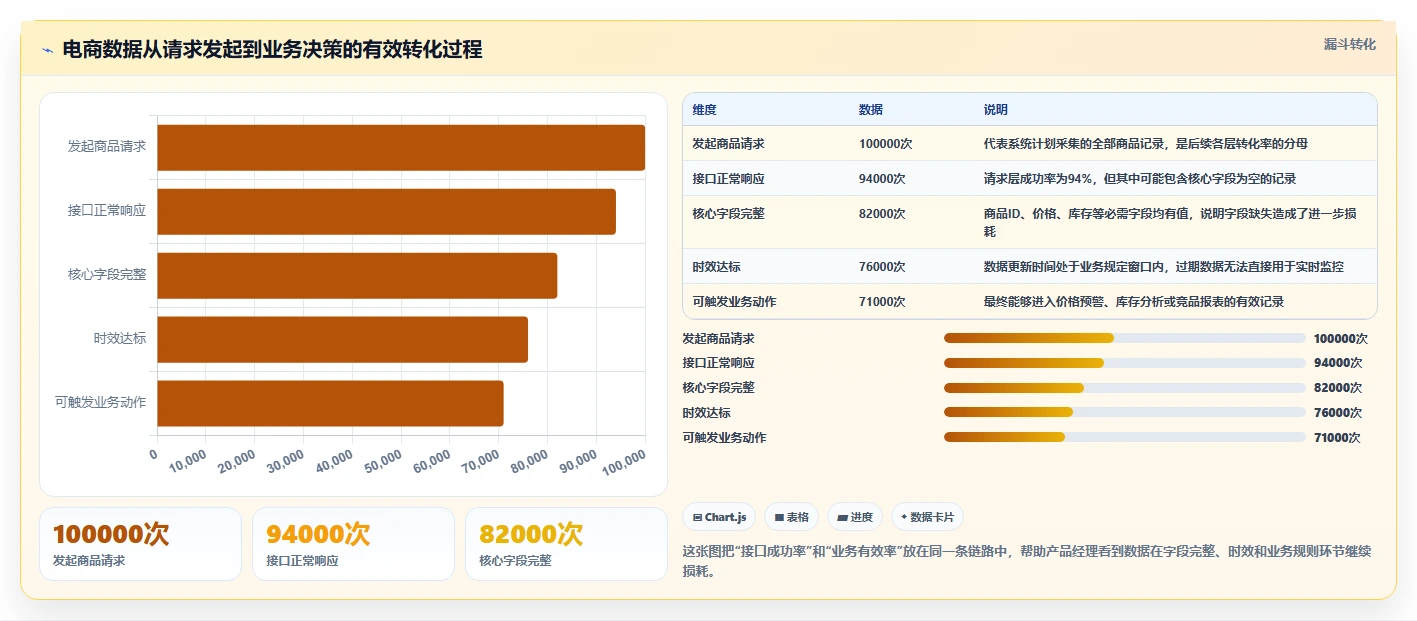Click the table cell 核心字段完整
The image size is (1417, 621).
point(728,214)
